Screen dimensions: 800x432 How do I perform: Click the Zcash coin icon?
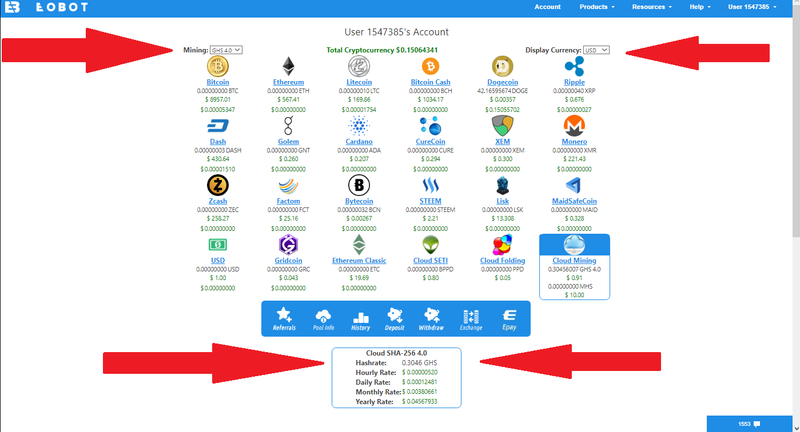coord(218,185)
